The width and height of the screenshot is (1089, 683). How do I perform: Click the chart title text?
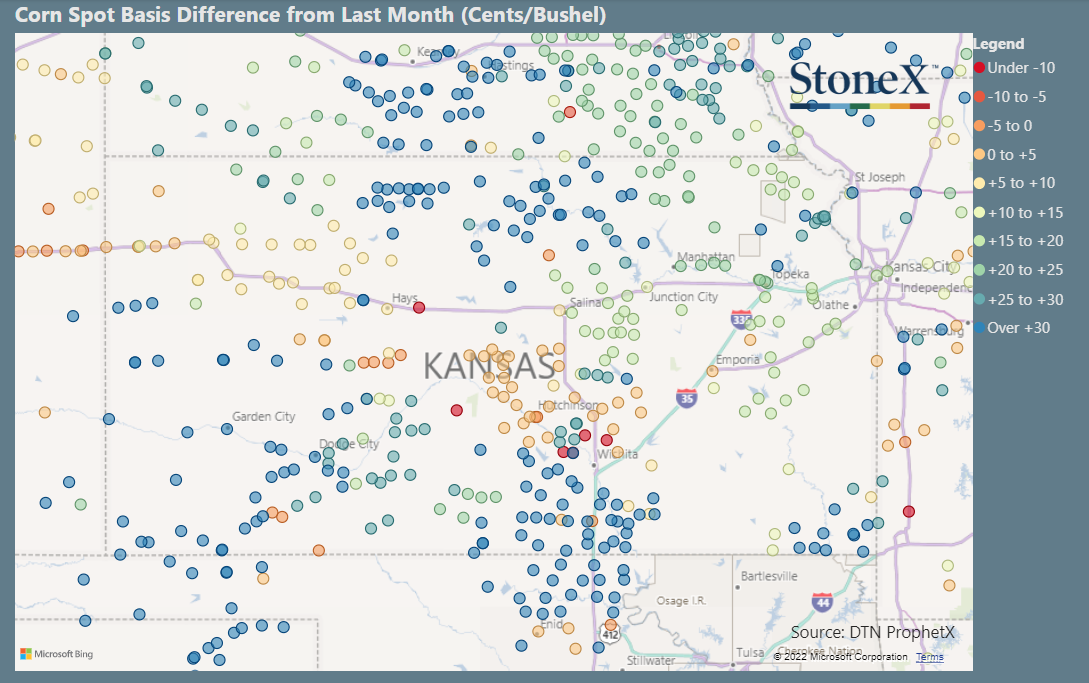coord(310,15)
